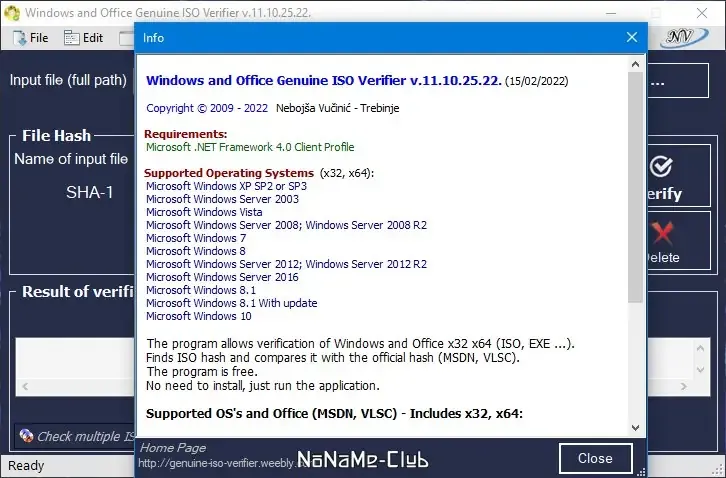Click 'Microsoft Windows XP SP2 or SP3' line
The height and width of the screenshot is (478, 726).
pyautogui.click(x=226, y=186)
